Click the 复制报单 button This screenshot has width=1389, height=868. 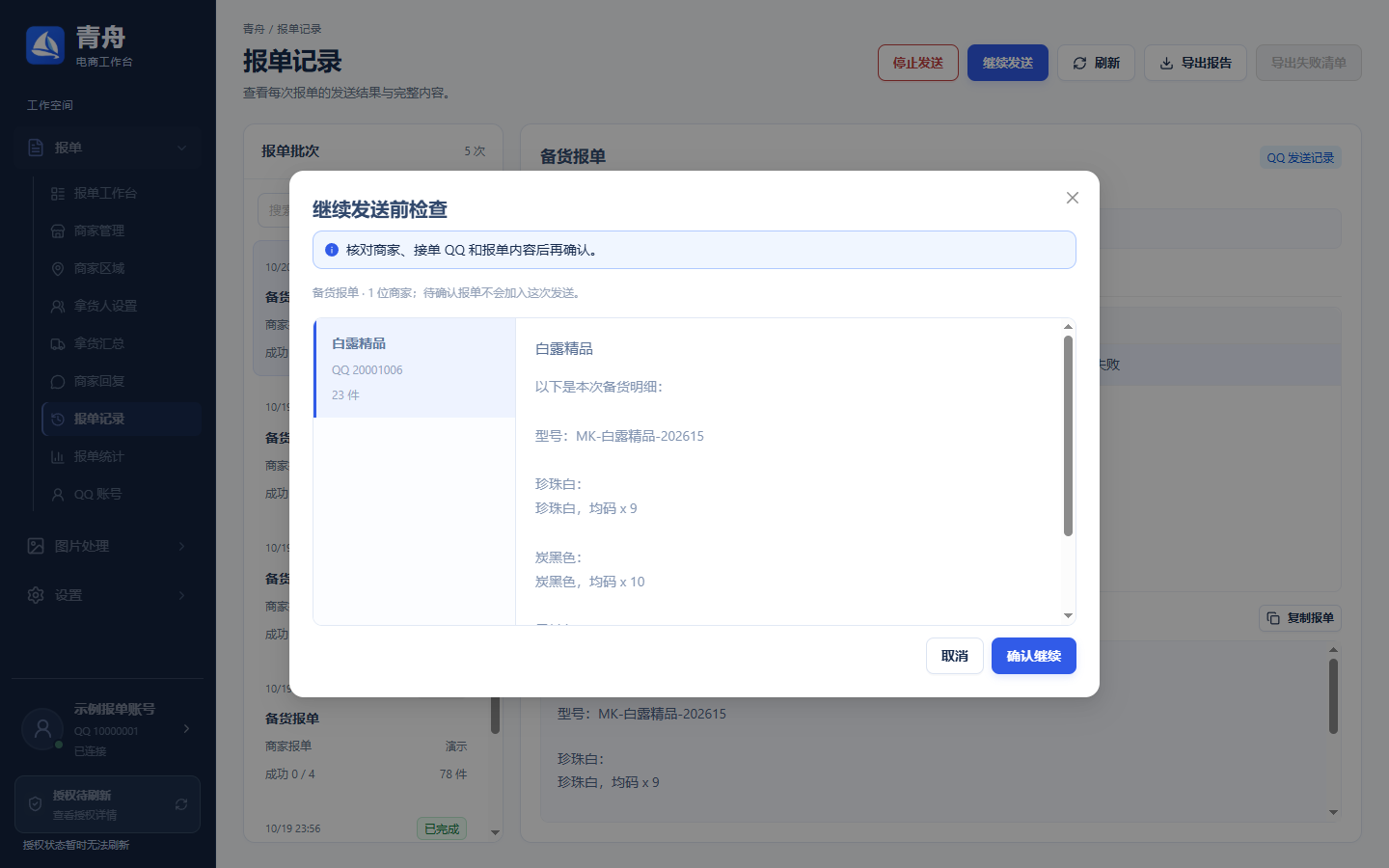click(x=1300, y=618)
